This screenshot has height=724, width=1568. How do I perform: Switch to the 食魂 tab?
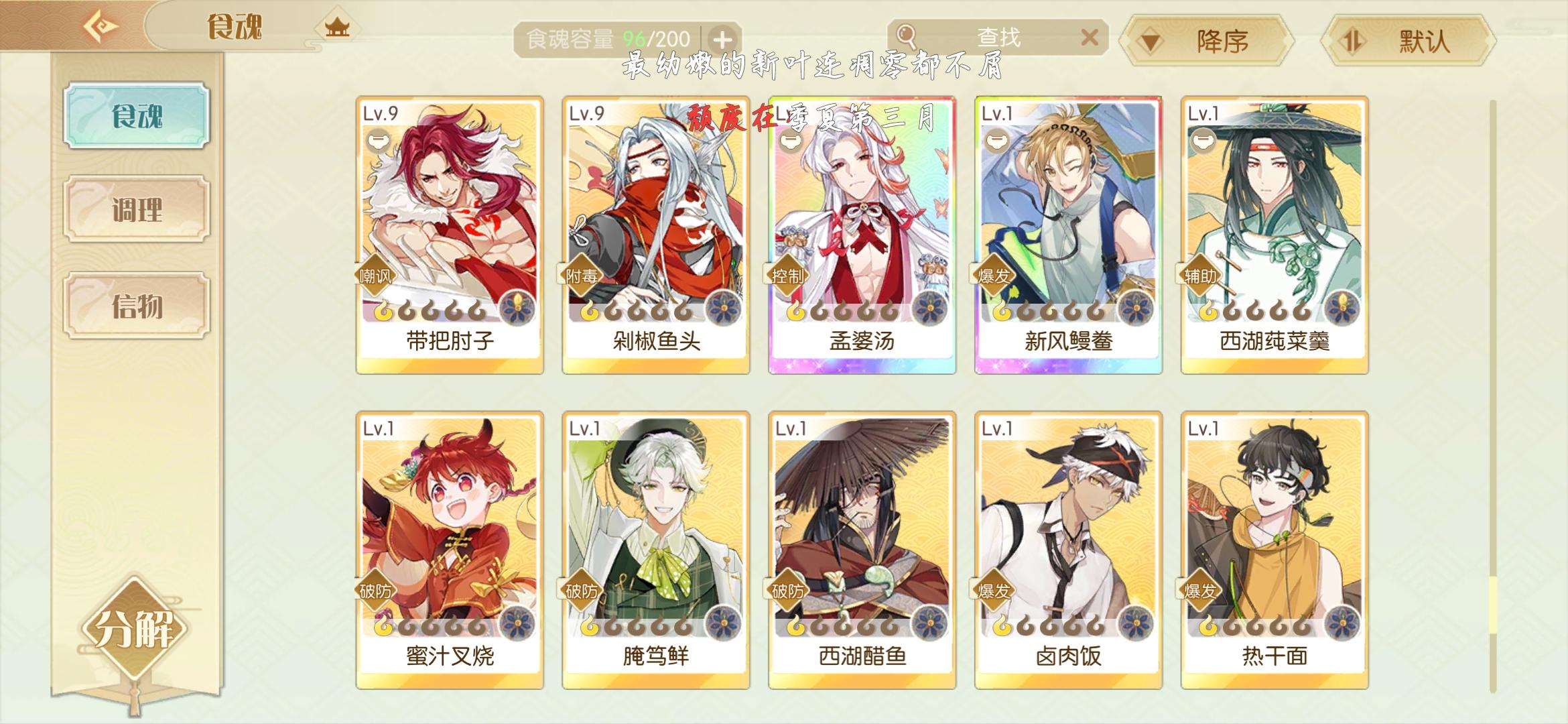(x=137, y=115)
